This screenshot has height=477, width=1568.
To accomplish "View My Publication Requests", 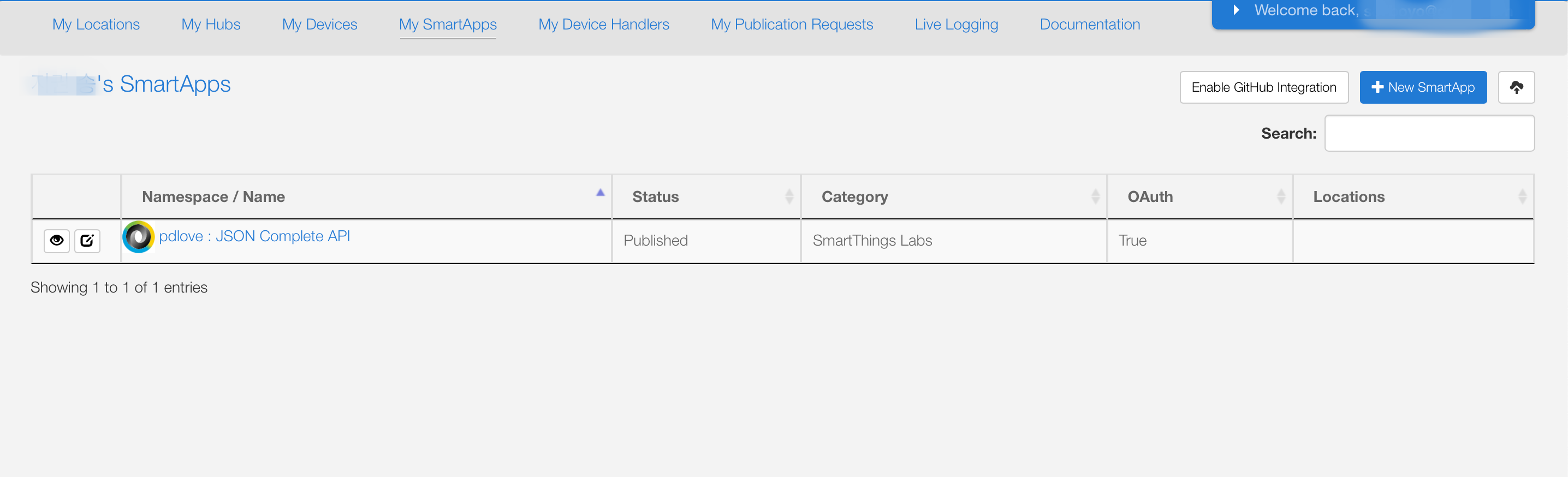I will click(x=791, y=25).
